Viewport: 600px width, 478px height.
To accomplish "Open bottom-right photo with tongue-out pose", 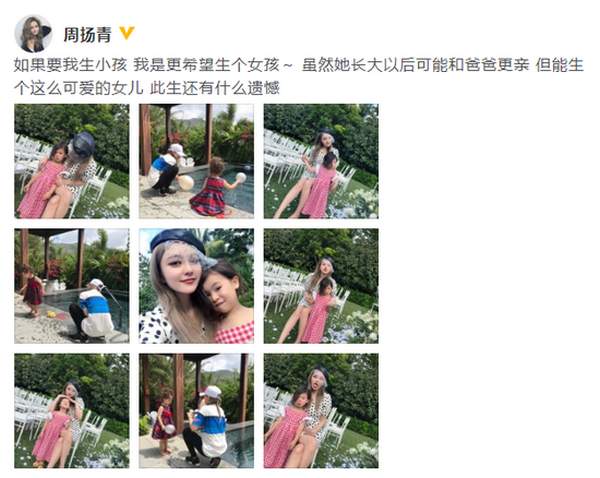I will pyautogui.click(x=321, y=411).
